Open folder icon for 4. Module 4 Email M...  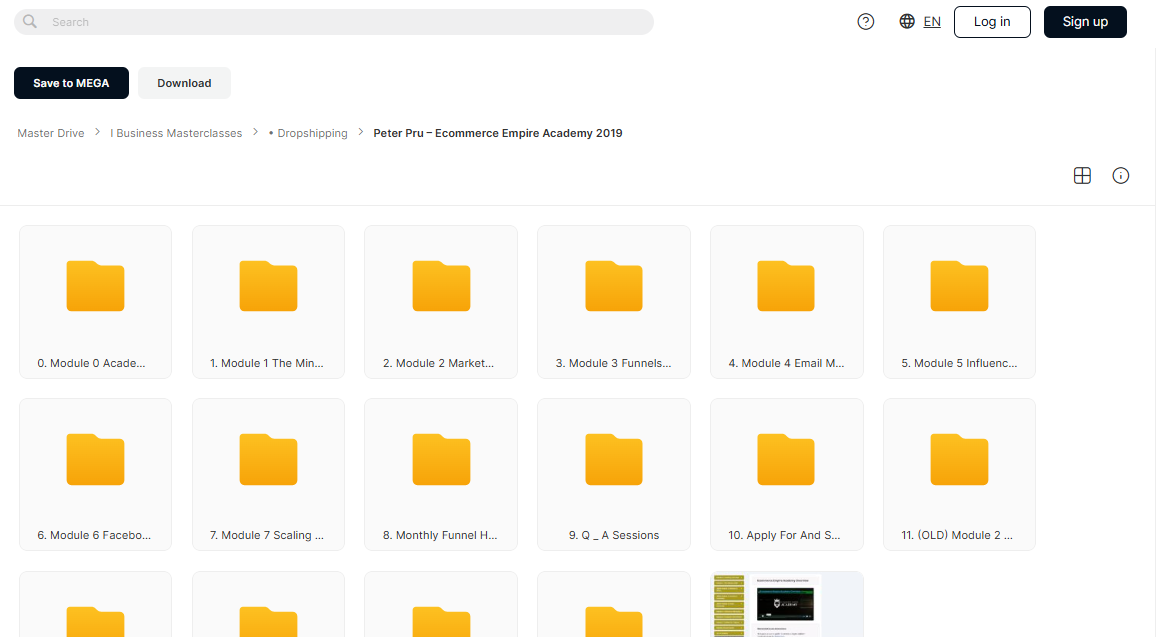(x=786, y=286)
